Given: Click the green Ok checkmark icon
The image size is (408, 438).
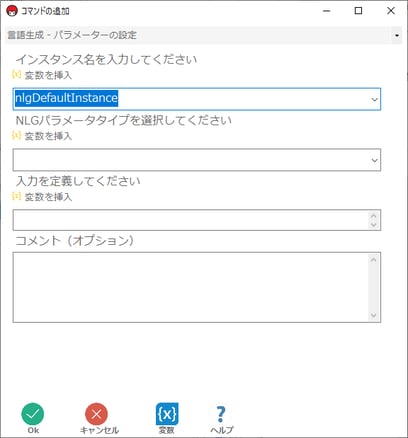Looking at the screenshot, I should click(x=33, y=414).
